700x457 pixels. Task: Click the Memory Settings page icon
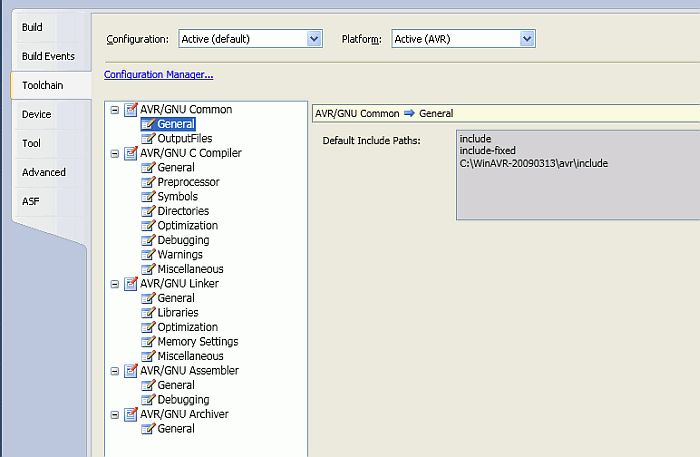(148, 342)
